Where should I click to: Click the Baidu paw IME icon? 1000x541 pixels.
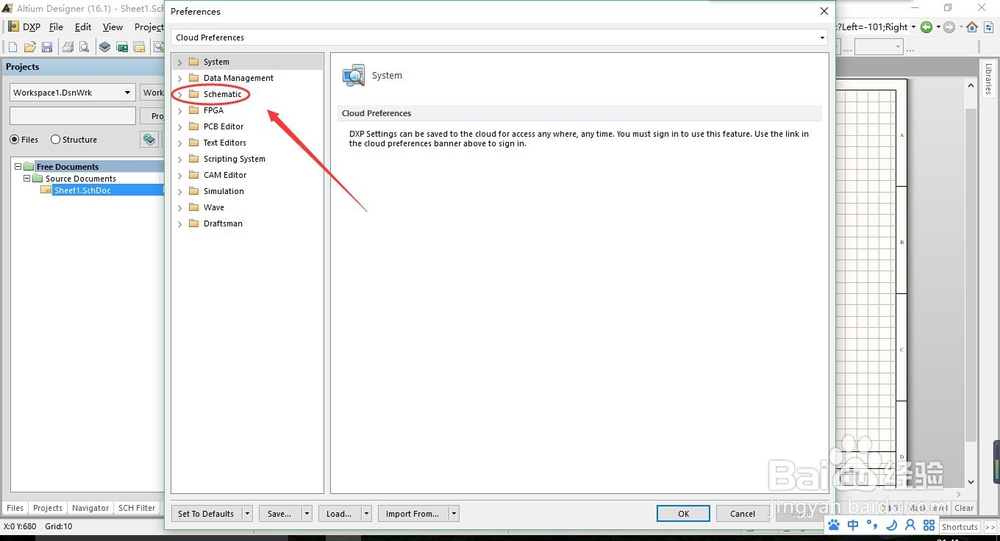834,525
